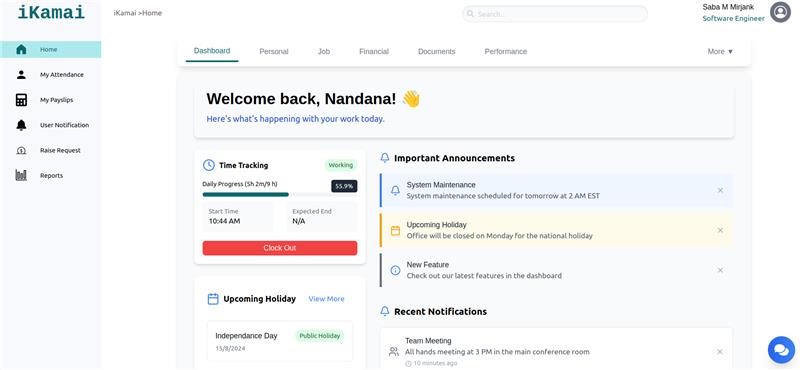This screenshot has height=370, width=800.
Task: Expand the More dropdown menu
Action: 720,52
